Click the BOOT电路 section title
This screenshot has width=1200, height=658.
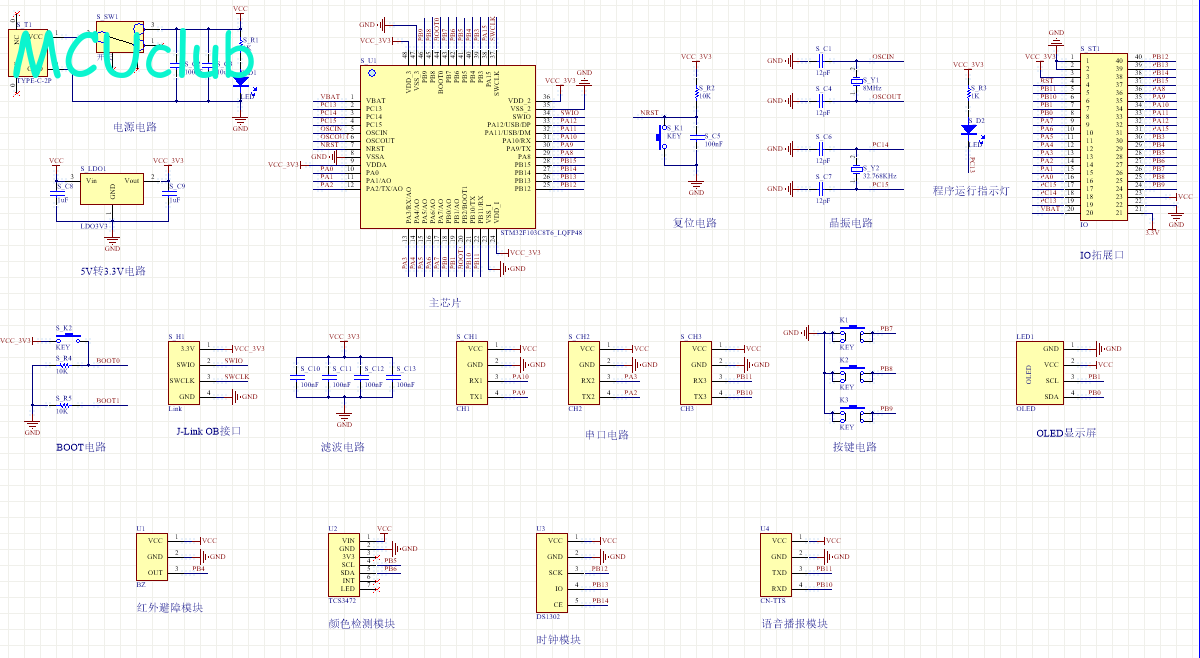pos(81,447)
